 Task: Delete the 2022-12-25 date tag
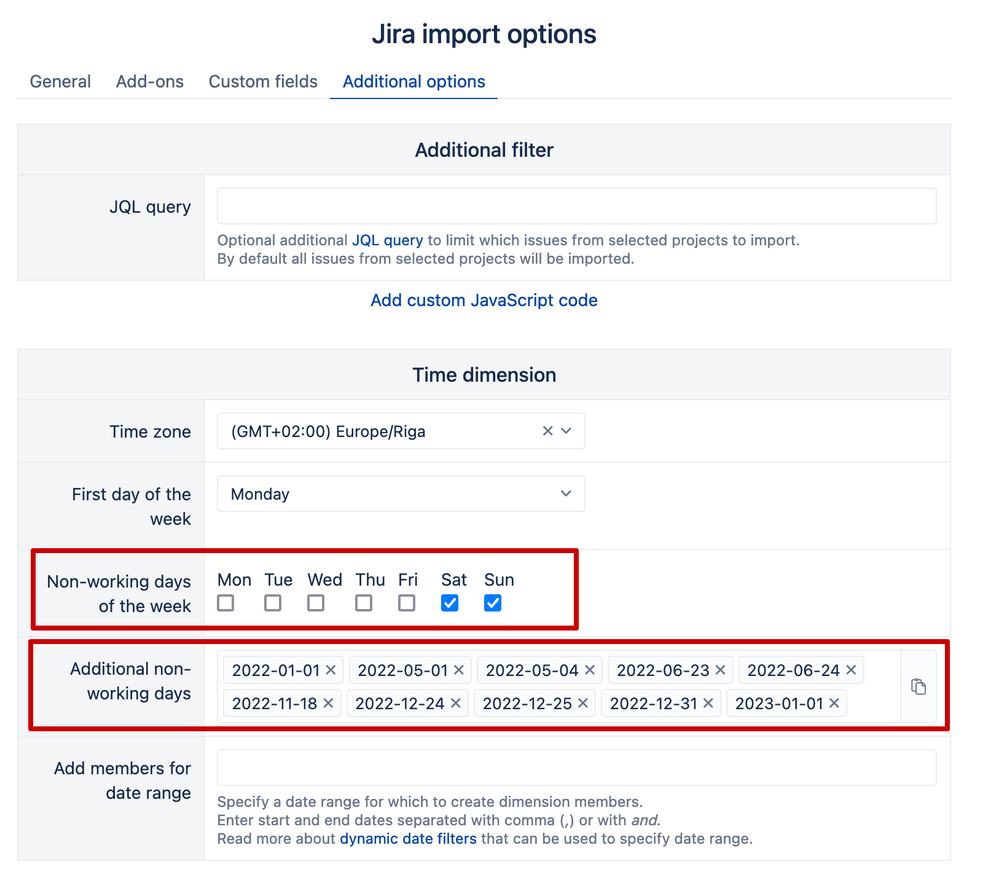click(x=582, y=703)
